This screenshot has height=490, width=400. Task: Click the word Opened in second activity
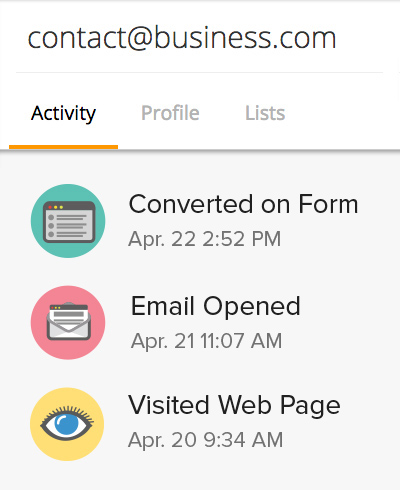[252, 307]
